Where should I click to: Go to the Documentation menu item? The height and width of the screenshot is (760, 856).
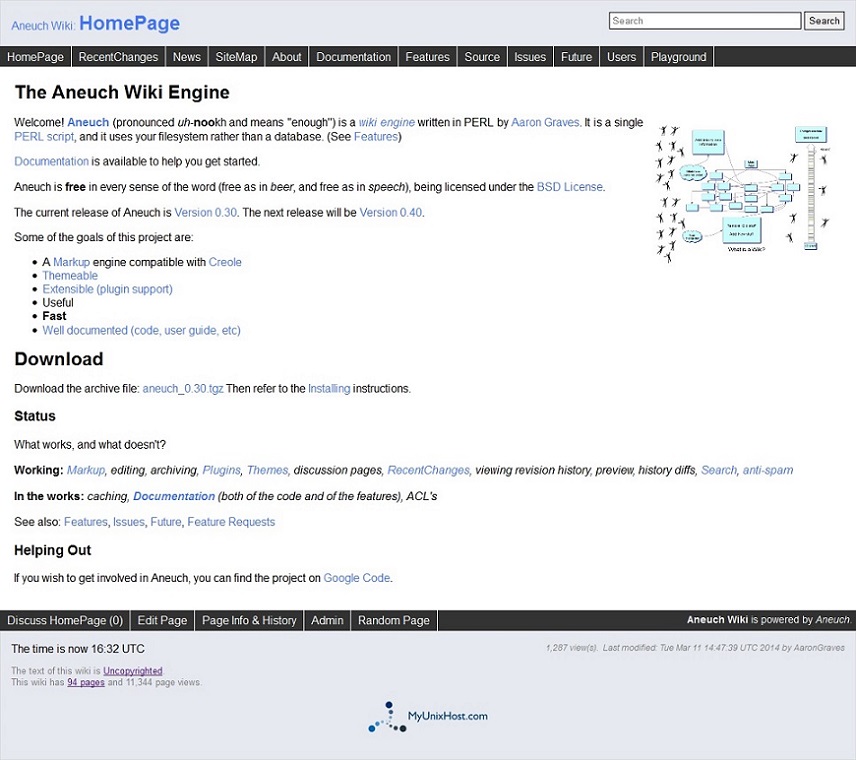353,57
